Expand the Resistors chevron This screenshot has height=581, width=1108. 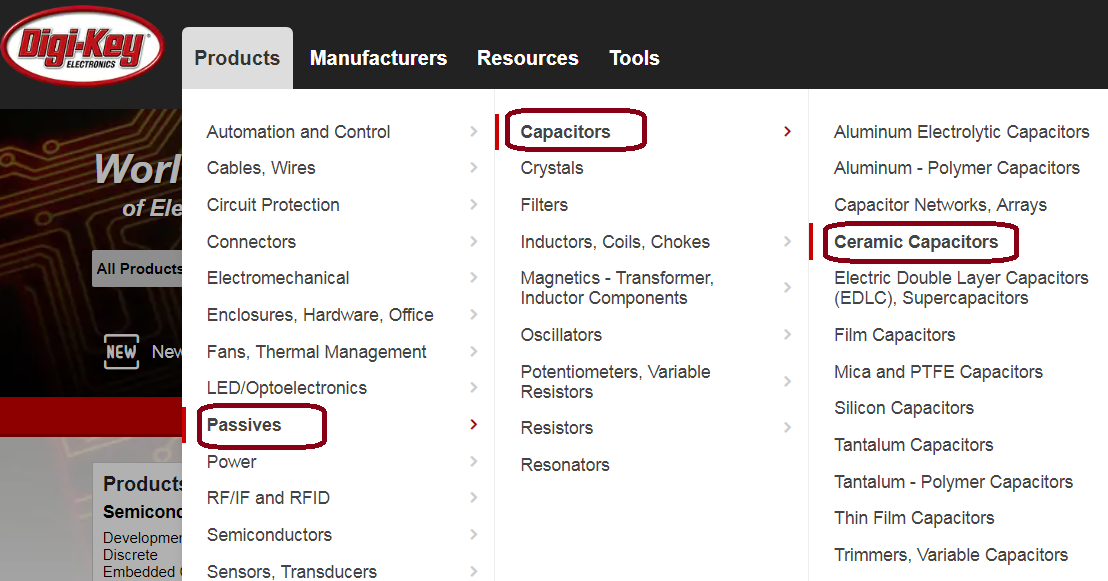(787, 428)
